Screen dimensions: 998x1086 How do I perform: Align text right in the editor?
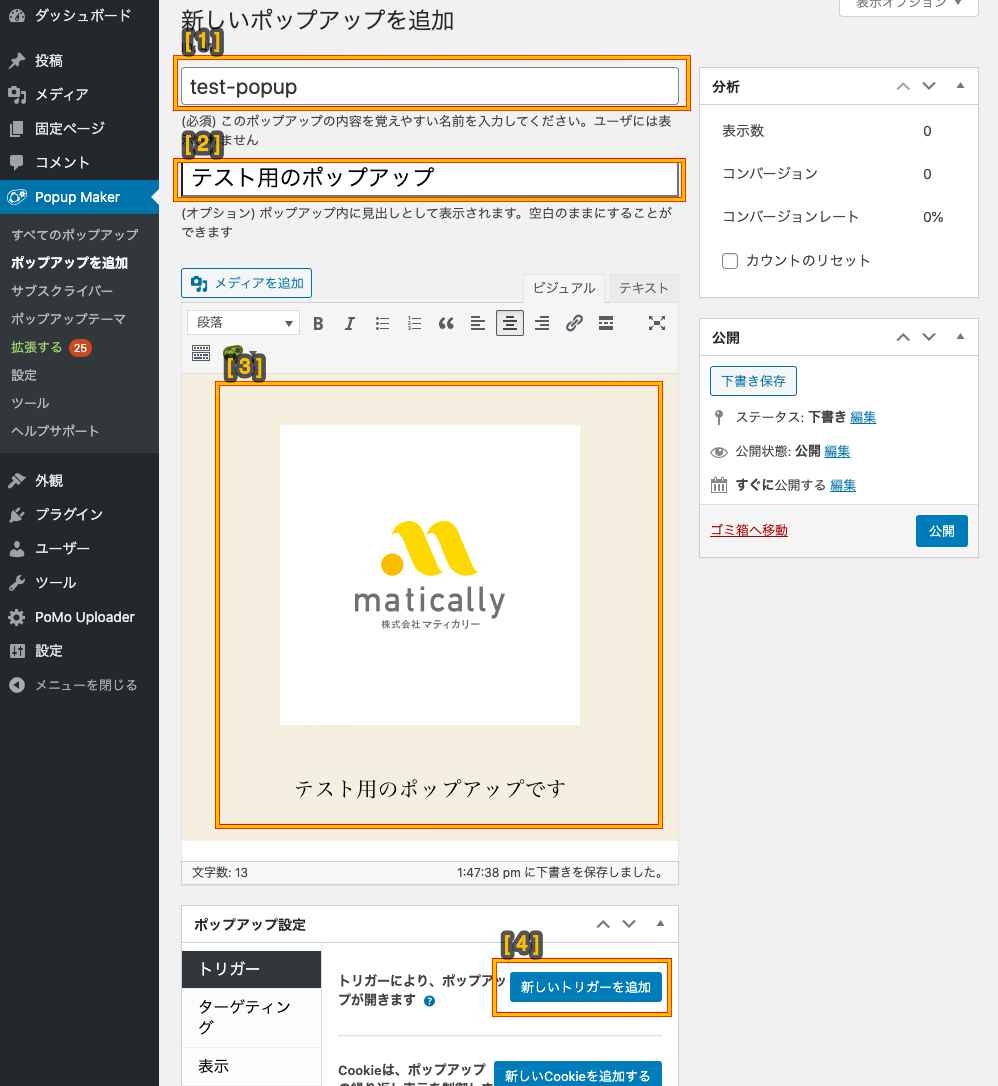point(542,323)
